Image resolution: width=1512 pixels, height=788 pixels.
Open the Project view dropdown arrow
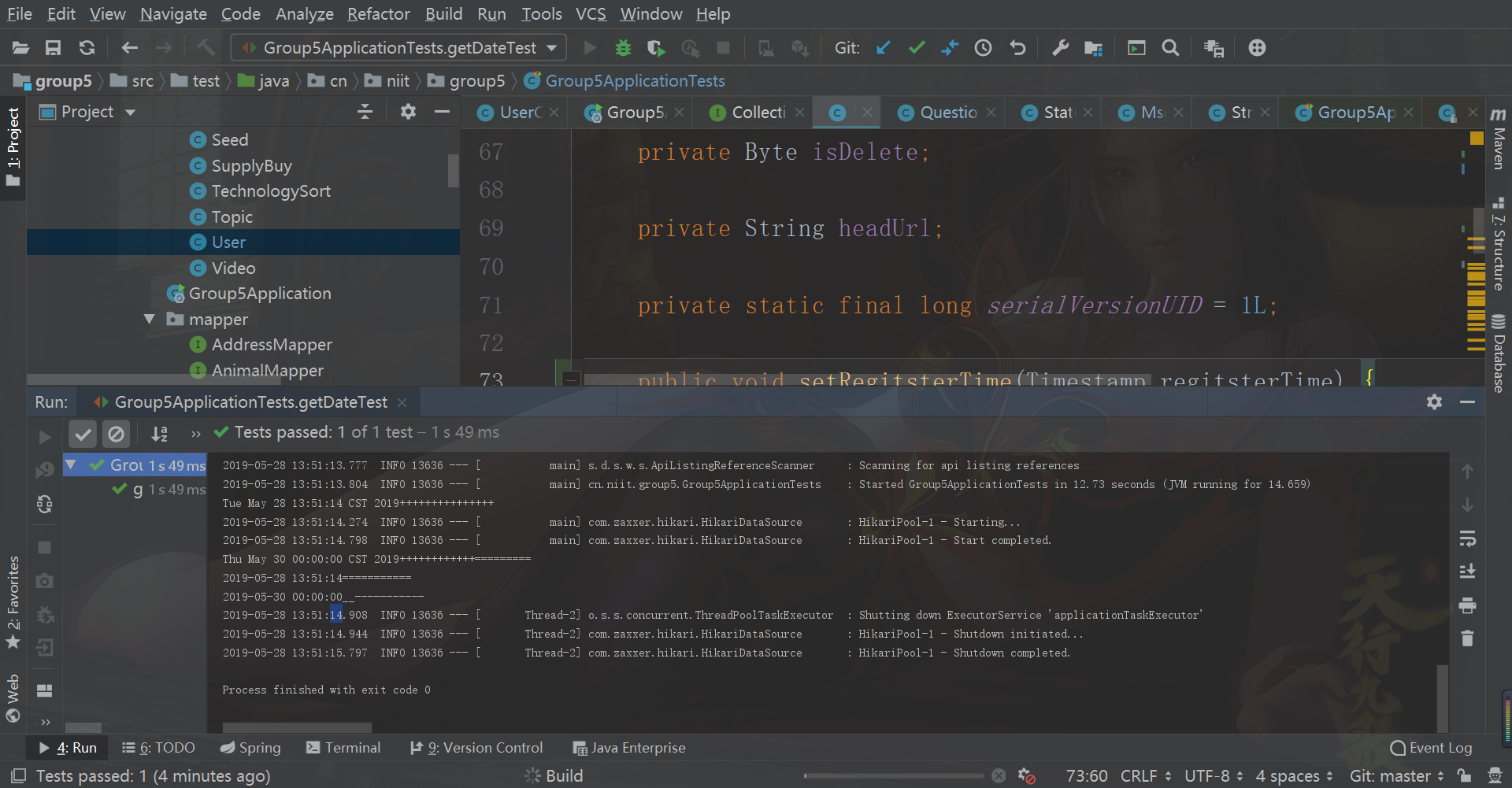click(131, 113)
